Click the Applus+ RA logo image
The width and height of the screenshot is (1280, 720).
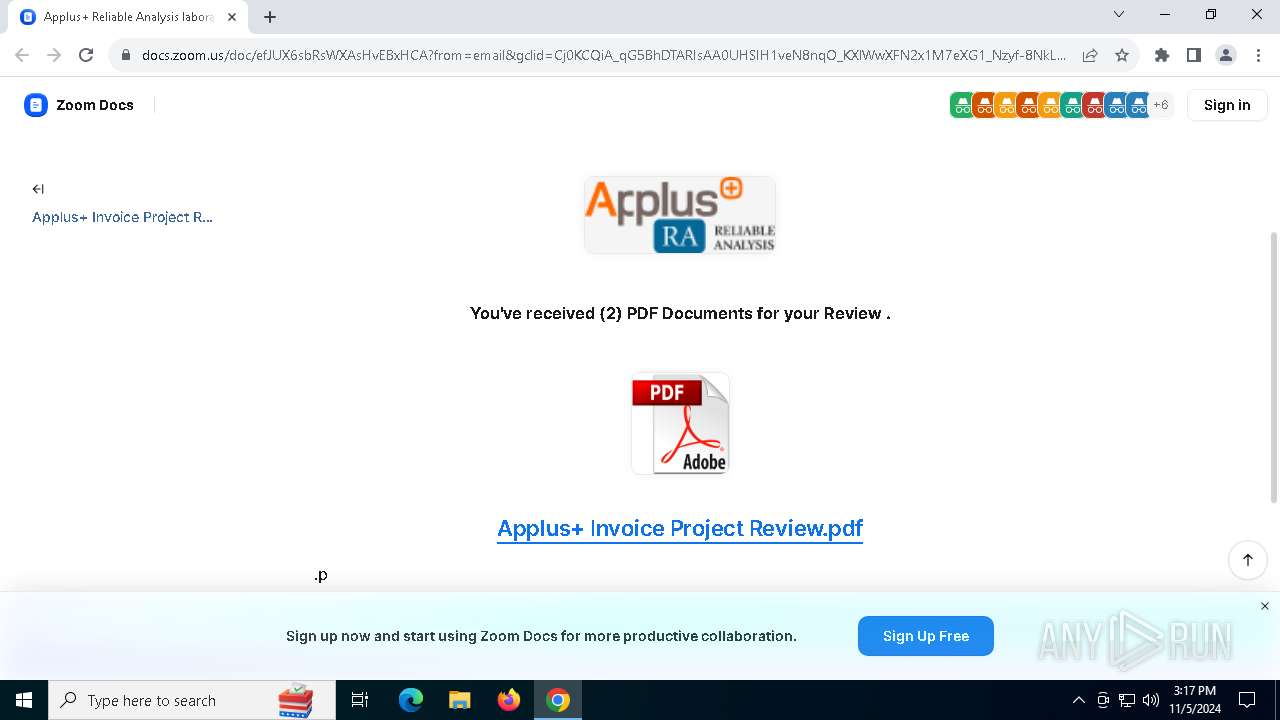pyautogui.click(x=680, y=215)
